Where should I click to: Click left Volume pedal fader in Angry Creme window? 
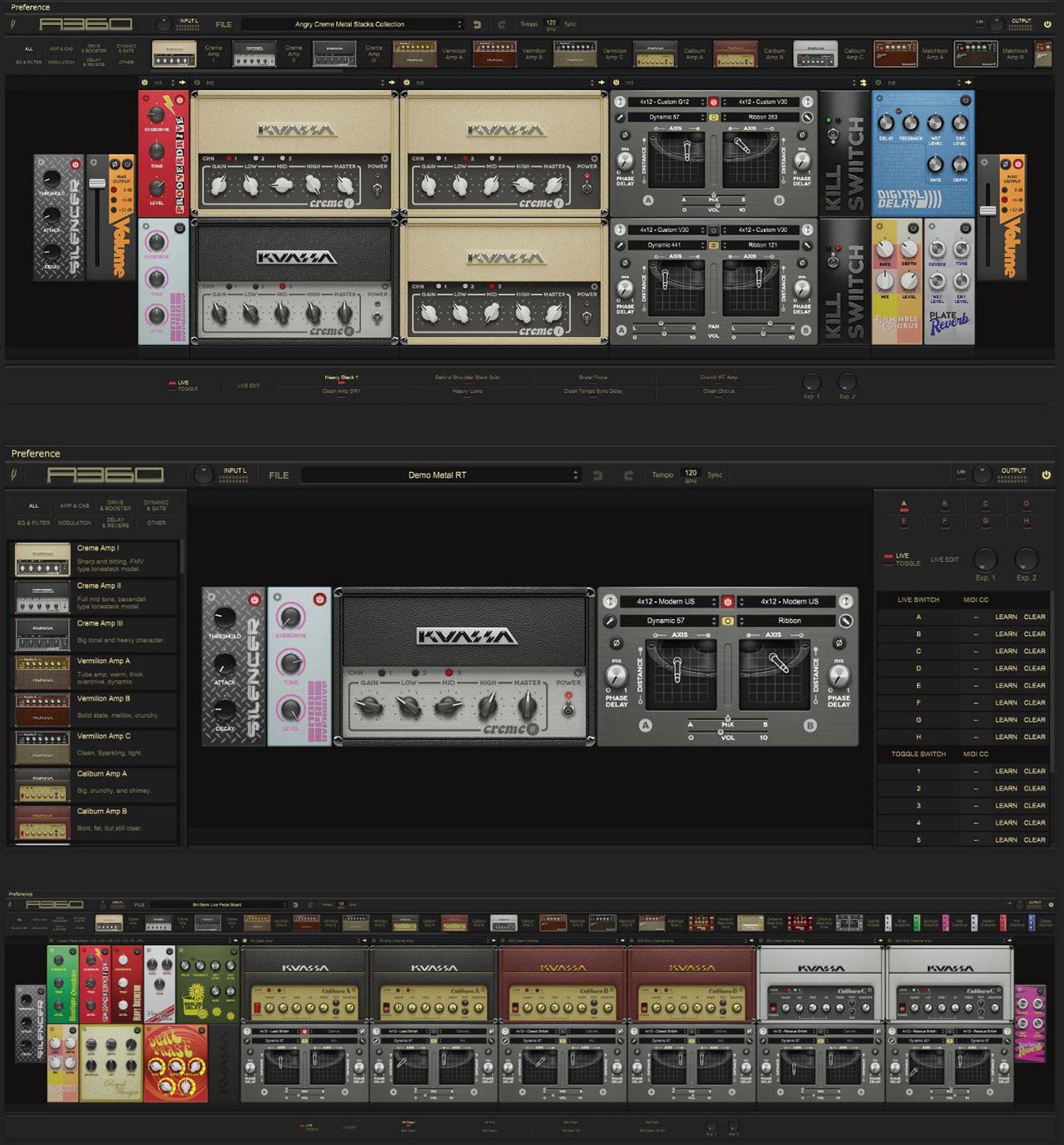tap(97, 183)
